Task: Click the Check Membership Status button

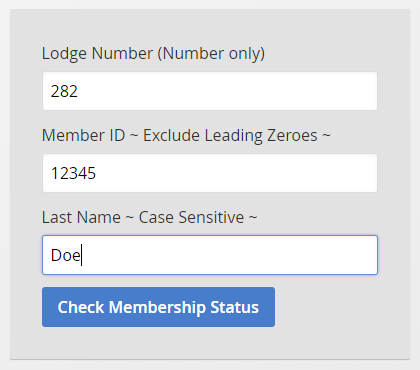Action: 158,307
